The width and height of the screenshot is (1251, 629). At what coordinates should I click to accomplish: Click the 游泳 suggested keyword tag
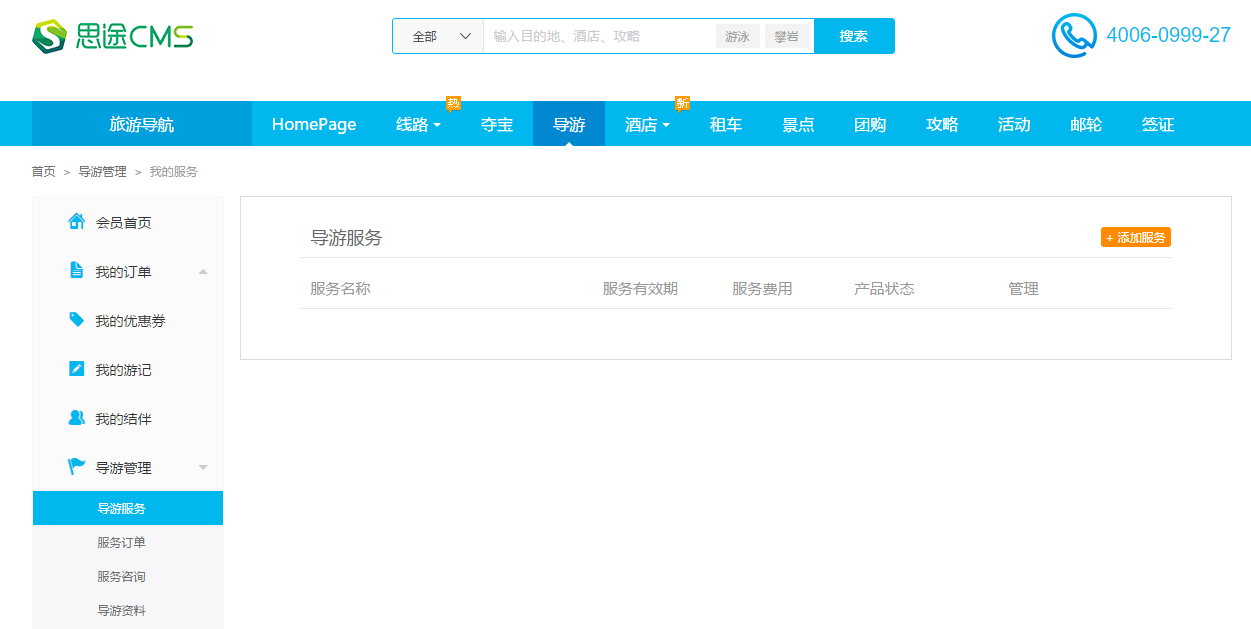737,36
